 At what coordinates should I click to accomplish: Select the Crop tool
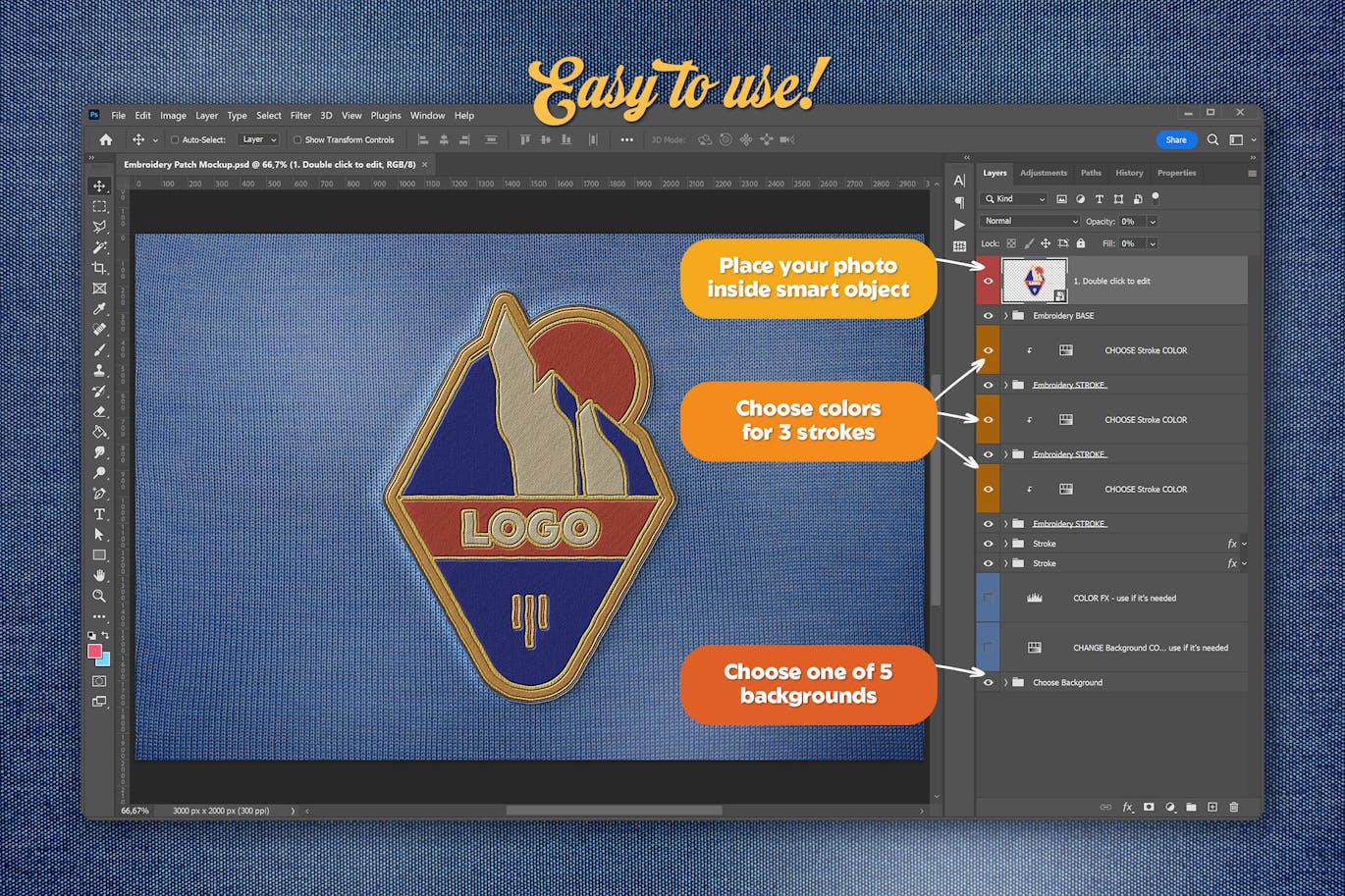point(99,268)
